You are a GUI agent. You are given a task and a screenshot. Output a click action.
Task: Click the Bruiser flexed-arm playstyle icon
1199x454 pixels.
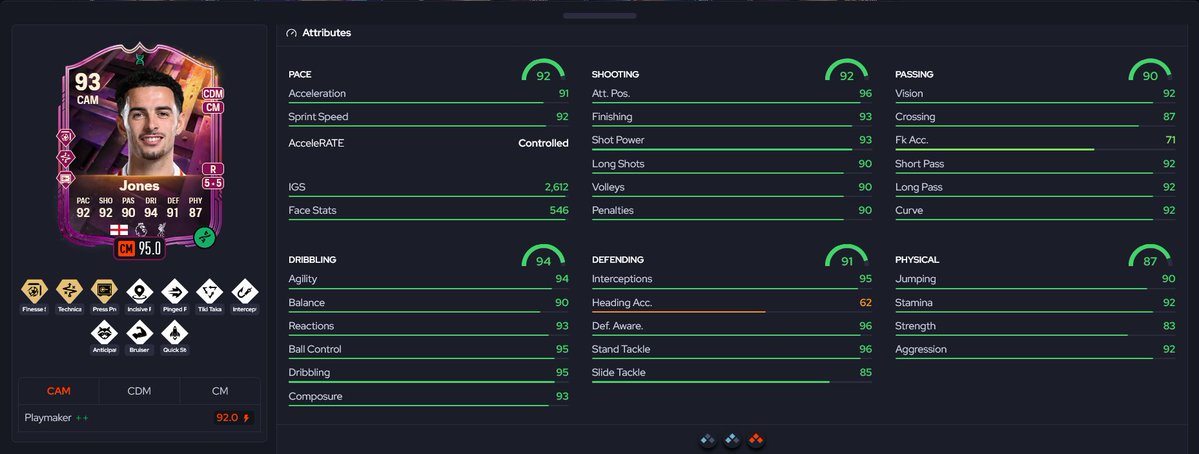tap(139, 332)
